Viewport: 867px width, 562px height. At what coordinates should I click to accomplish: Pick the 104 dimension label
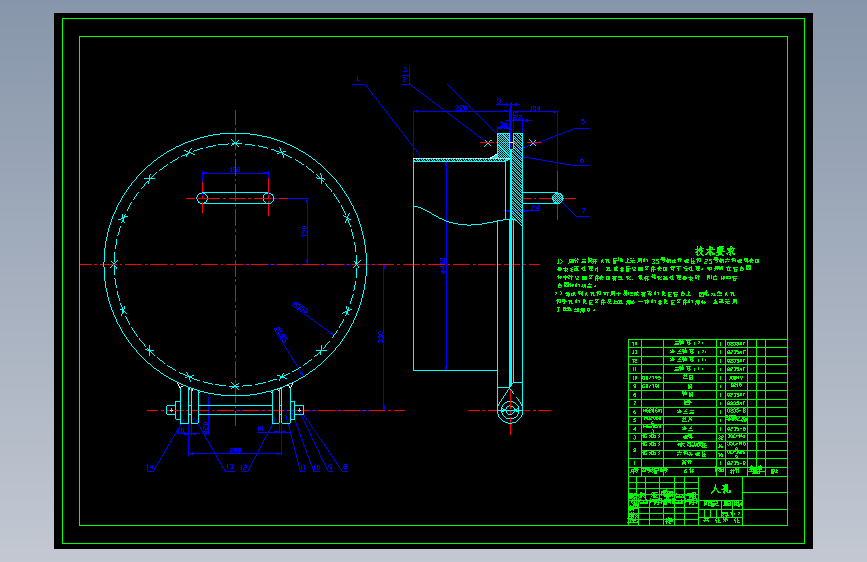click(x=535, y=108)
